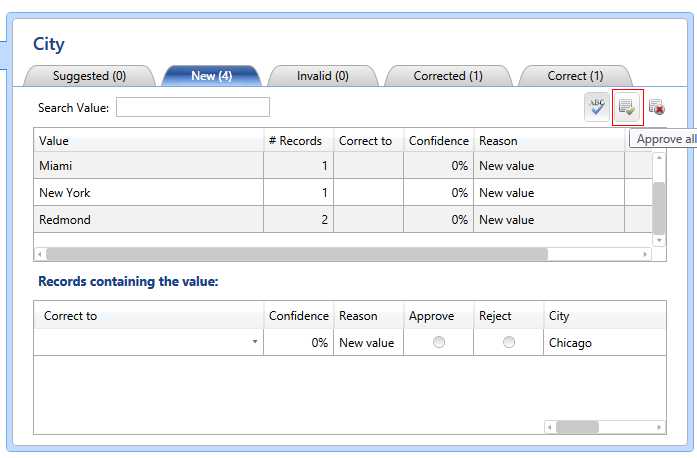Click the spell checker ABC icon
Viewport: 697px width, 458px height.
click(x=597, y=107)
